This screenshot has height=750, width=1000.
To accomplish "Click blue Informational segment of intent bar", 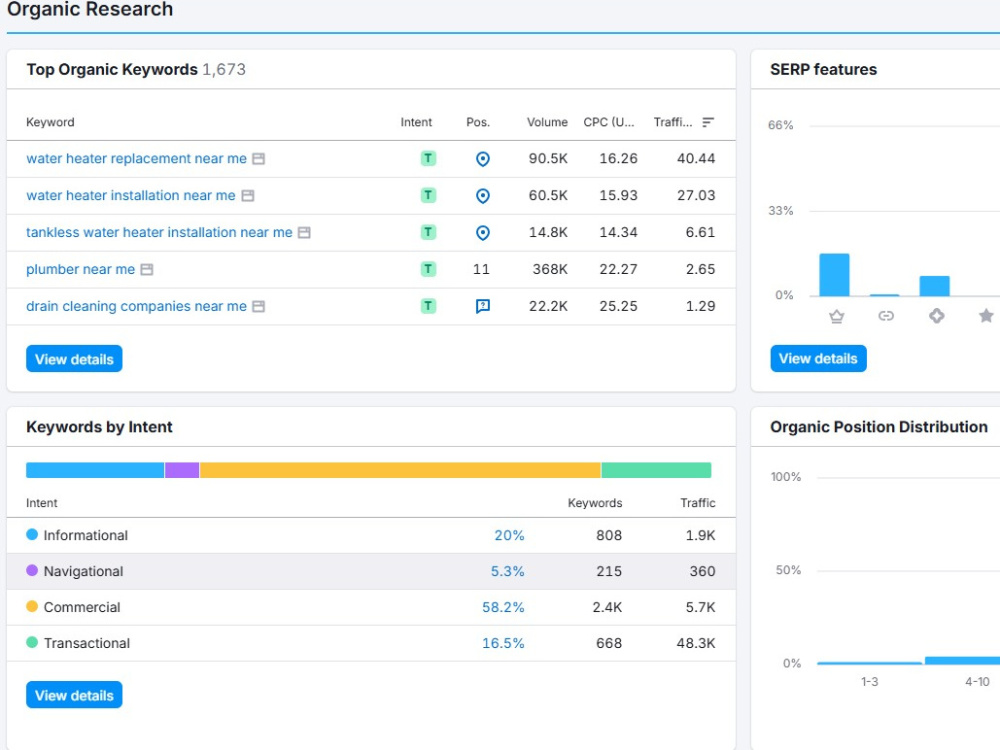I will pos(95,470).
